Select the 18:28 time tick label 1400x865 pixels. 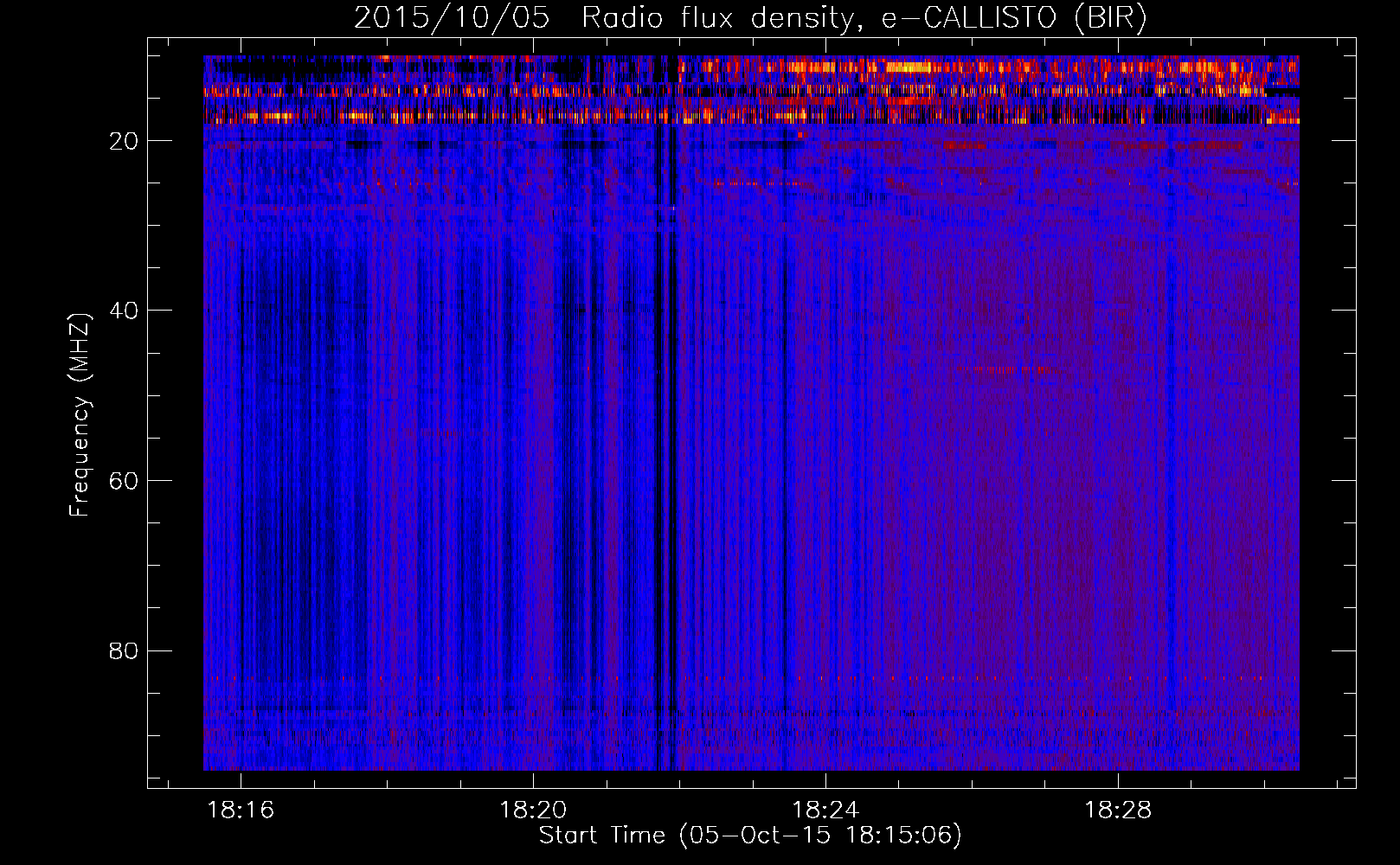(x=1119, y=810)
